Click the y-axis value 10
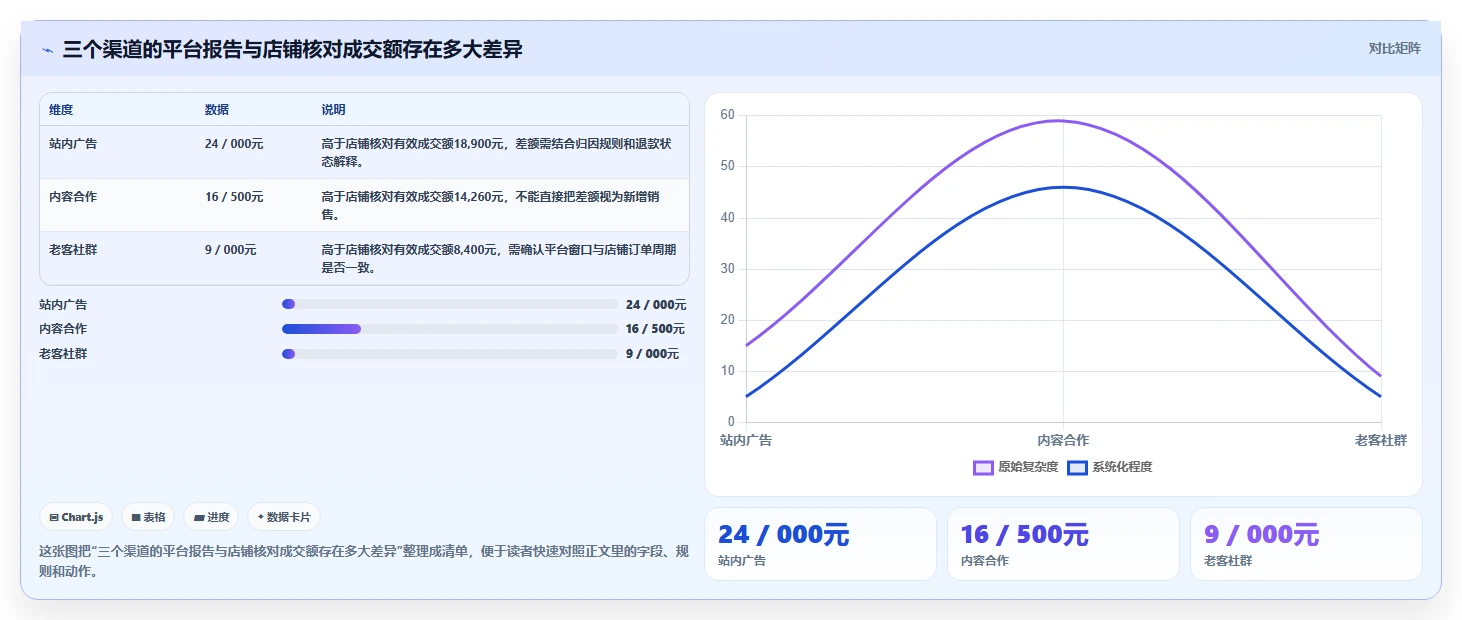 click(x=727, y=371)
